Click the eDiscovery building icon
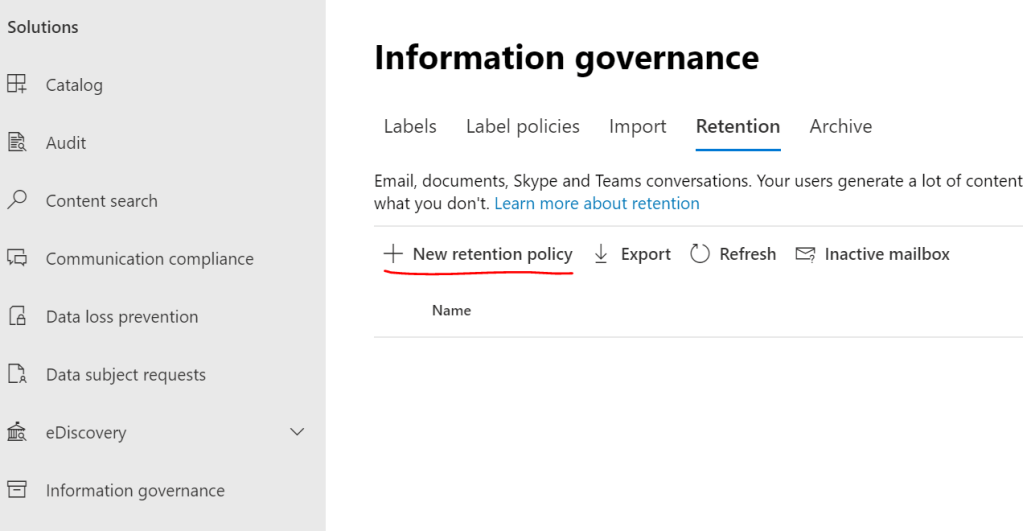 click(17, 433)
